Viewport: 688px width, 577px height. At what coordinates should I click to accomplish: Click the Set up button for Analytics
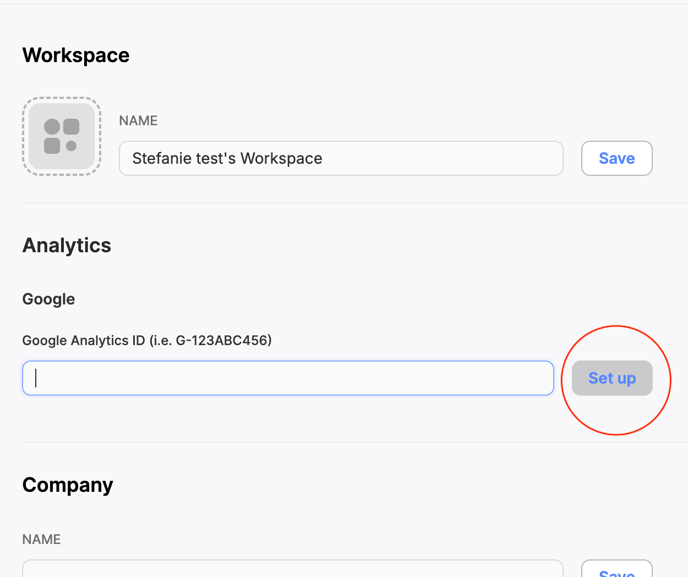point(612,378)
